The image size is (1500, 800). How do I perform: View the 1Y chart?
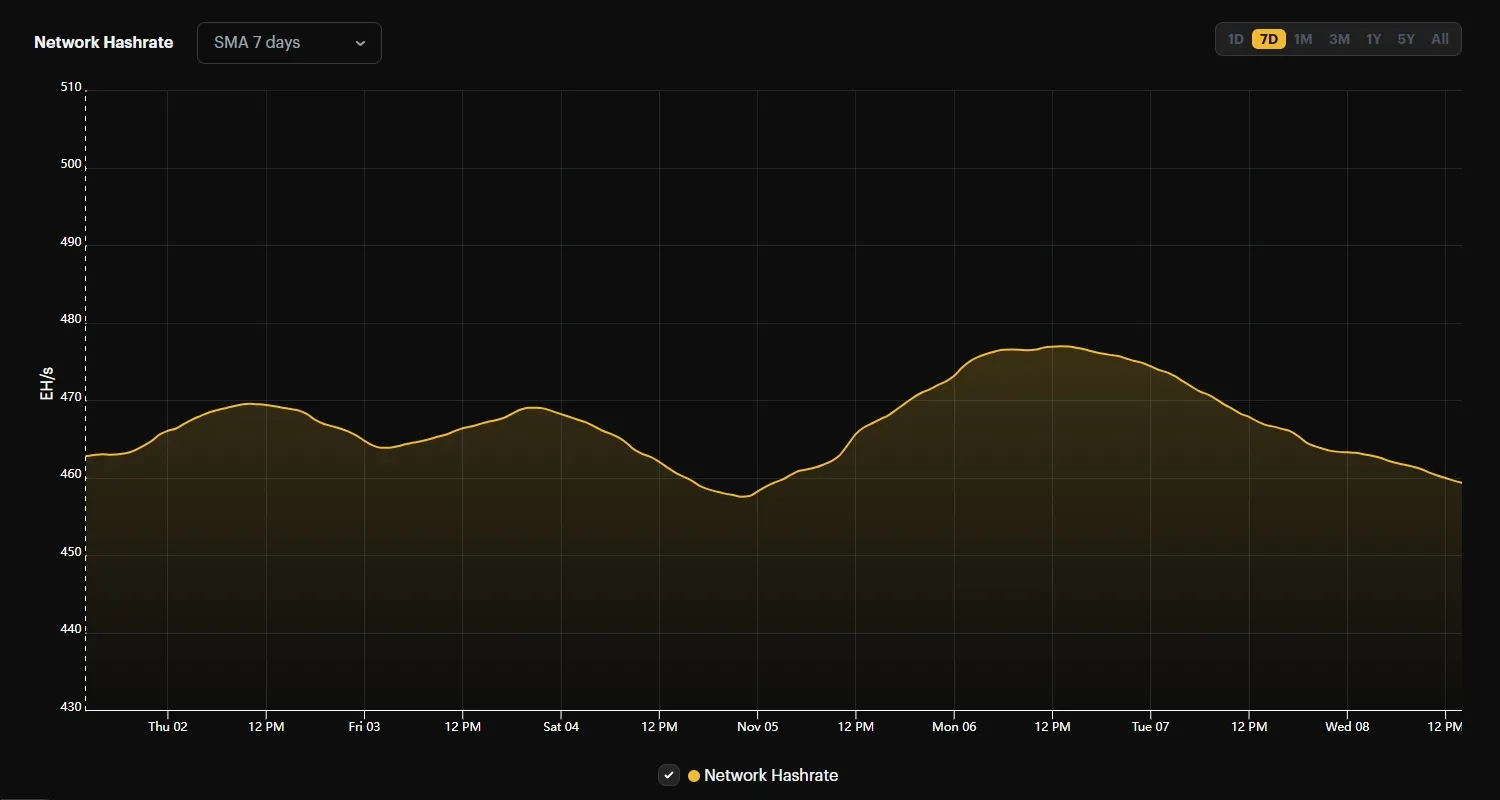point(1373,39)
